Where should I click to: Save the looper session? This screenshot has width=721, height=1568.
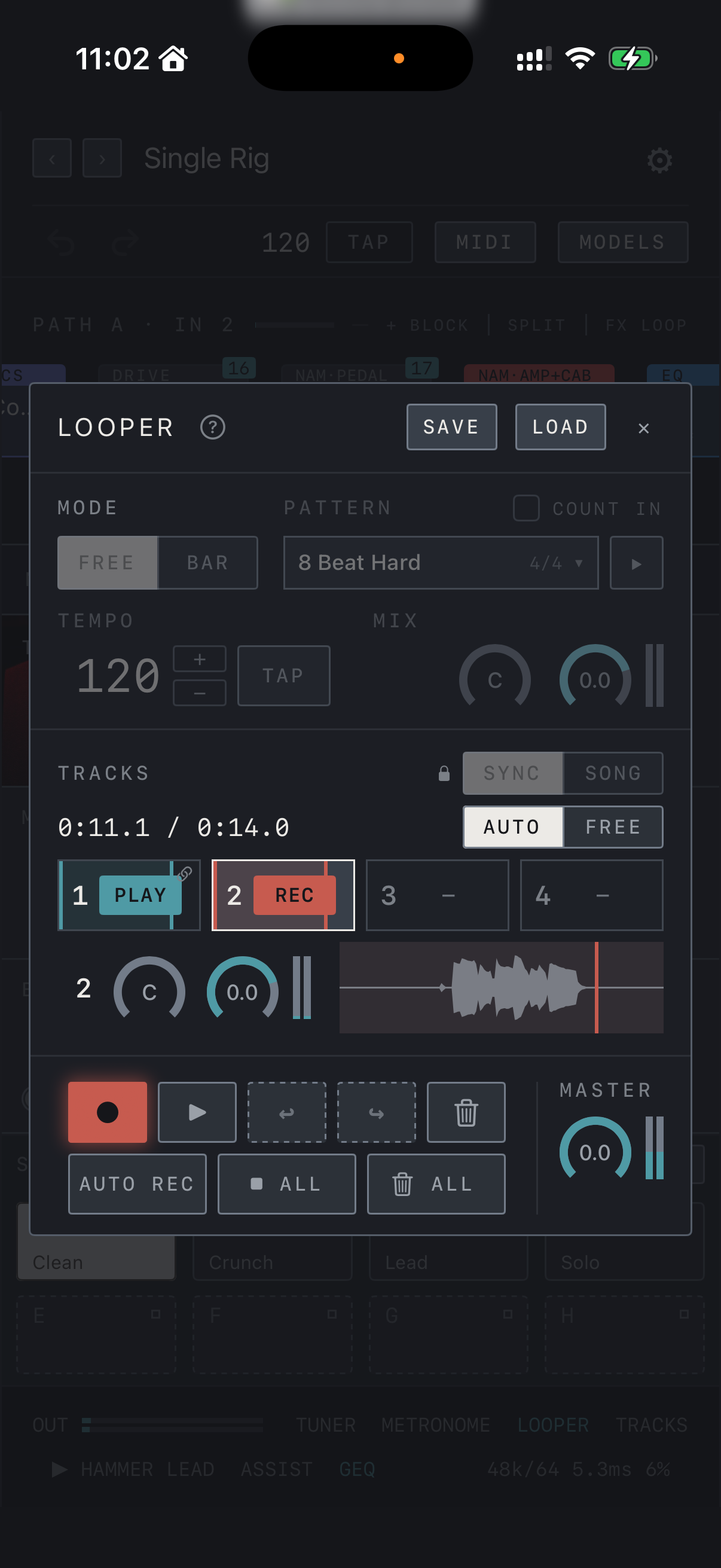coord(451,427)
